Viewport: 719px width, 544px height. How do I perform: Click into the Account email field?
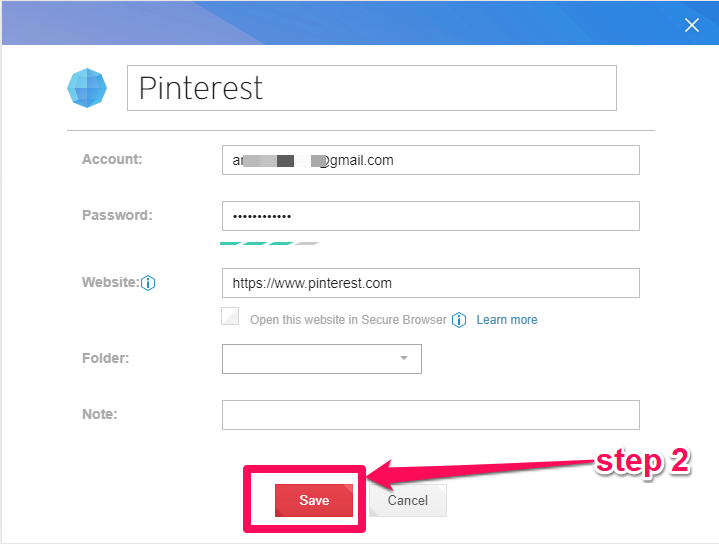click(431, 160)
